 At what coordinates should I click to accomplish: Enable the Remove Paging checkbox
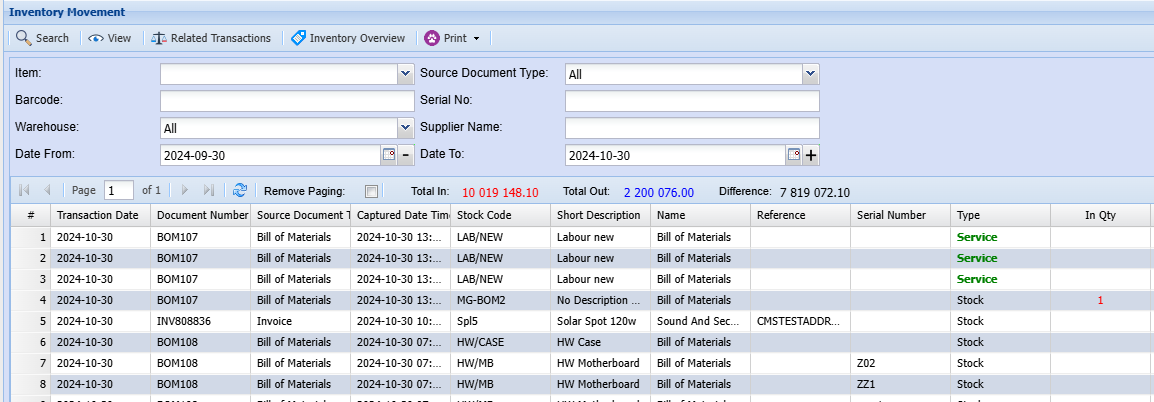[x=372, y=191]
